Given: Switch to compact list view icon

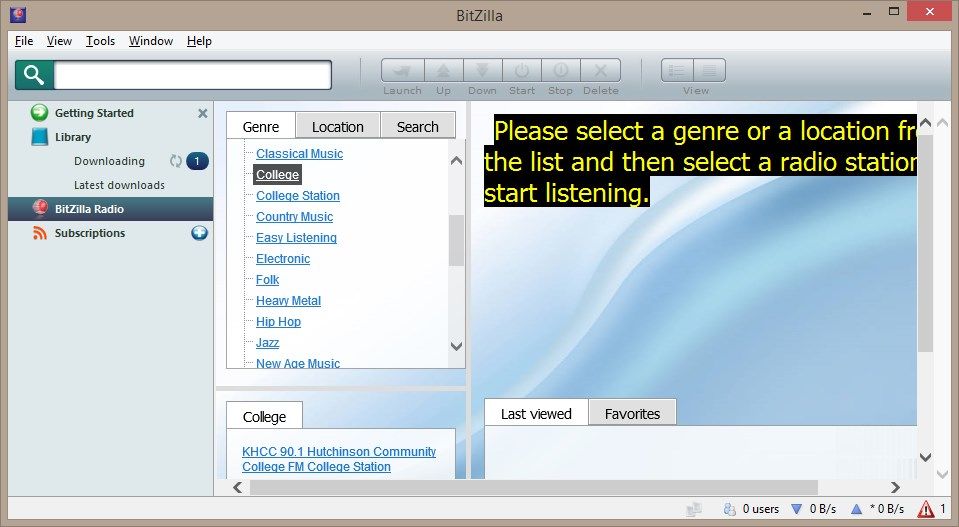Looking at the screenshot, I should pyautogui.click(x=709, y=70).
